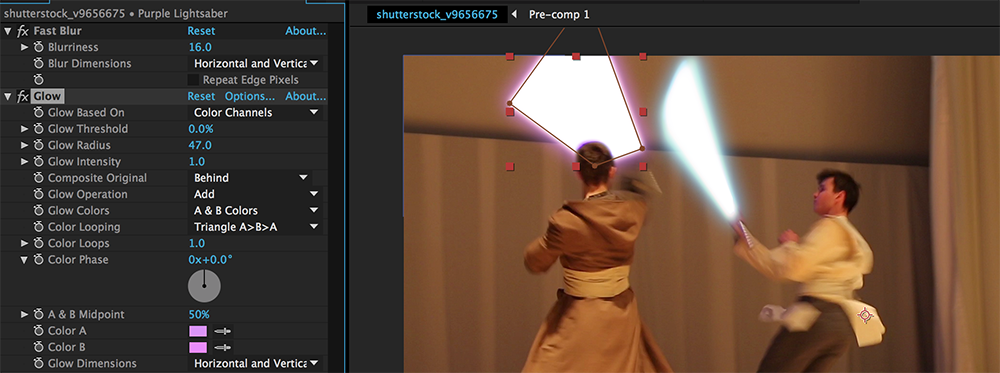Click the Glow Radius value 47.0
1000x373 pixels.
[x=200, y=145]
